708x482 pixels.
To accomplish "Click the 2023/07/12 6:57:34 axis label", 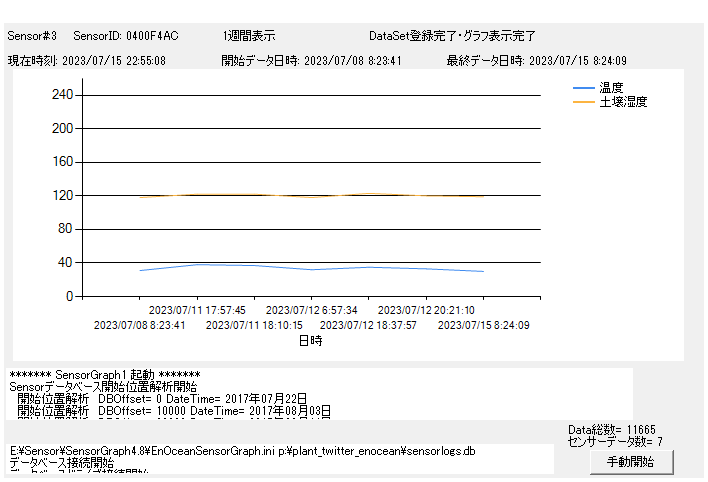I will coord(311,310).
